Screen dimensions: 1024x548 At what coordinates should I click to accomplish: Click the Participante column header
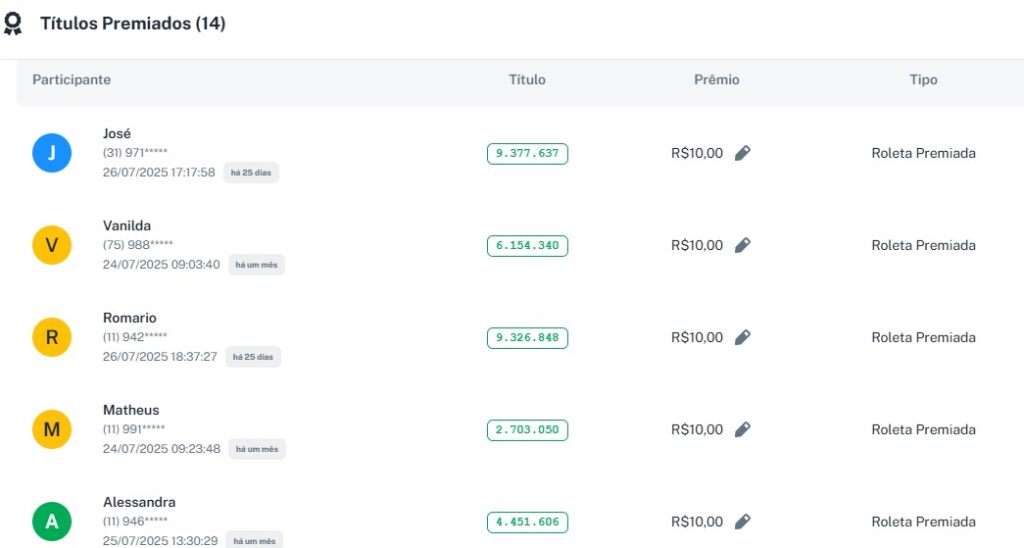coord(72,80)
